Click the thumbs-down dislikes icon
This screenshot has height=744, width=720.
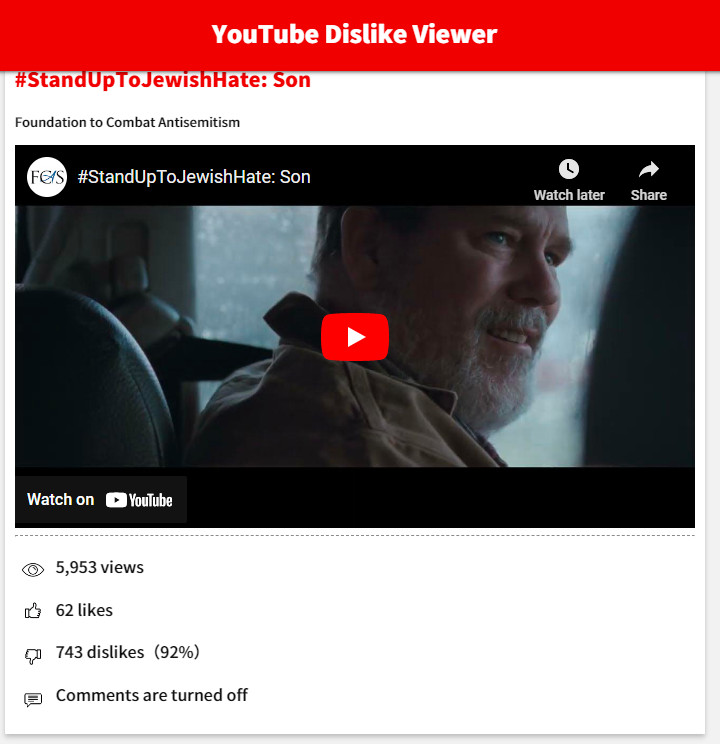coord(33,656)
